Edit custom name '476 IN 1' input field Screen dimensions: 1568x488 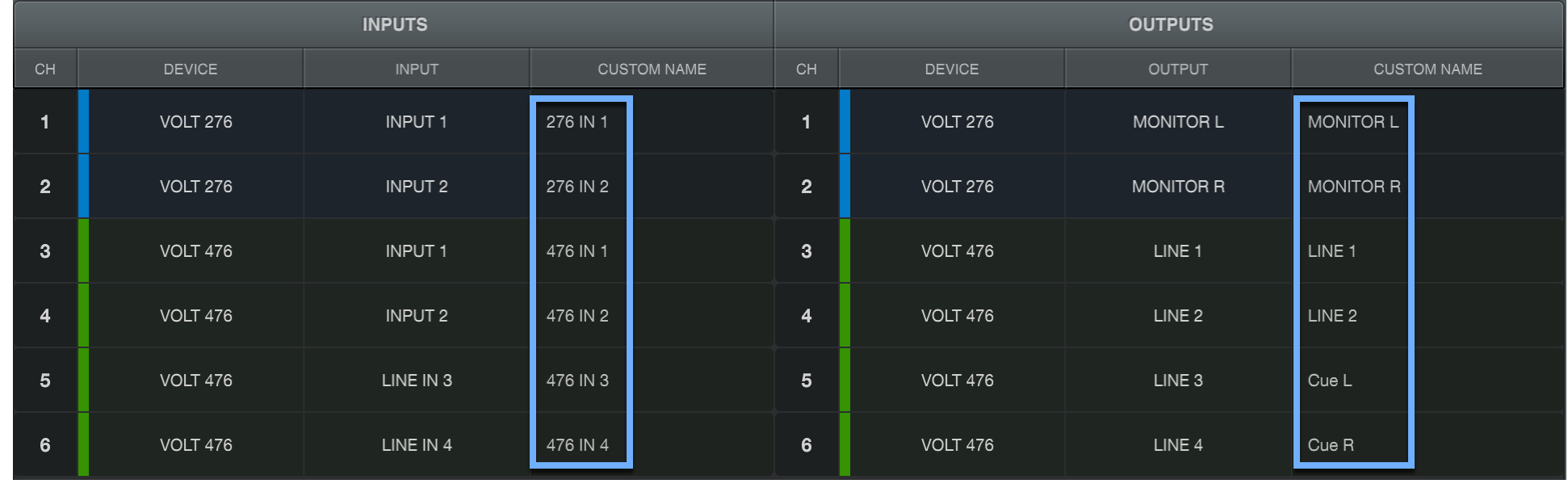(x=652, y=251)
